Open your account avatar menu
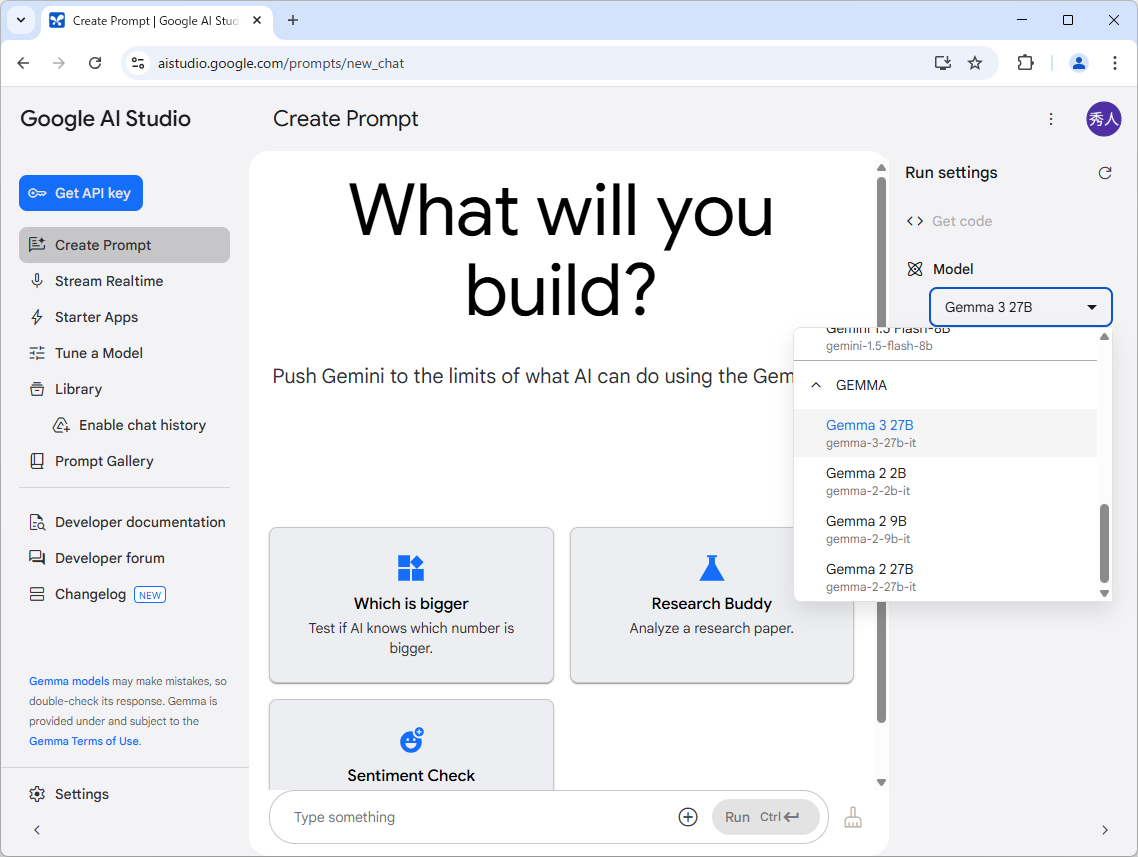This screenshot has height=857, width=1138. [1103, 119]
